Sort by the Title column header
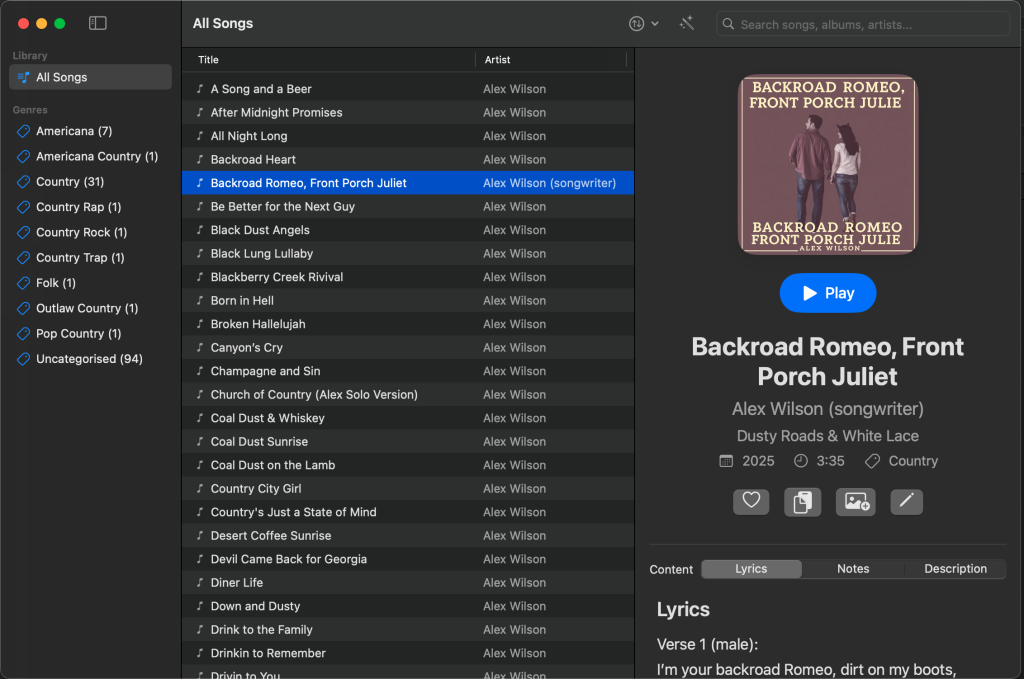Viewport: 1024px width, 679px height. tap(328, 60)
